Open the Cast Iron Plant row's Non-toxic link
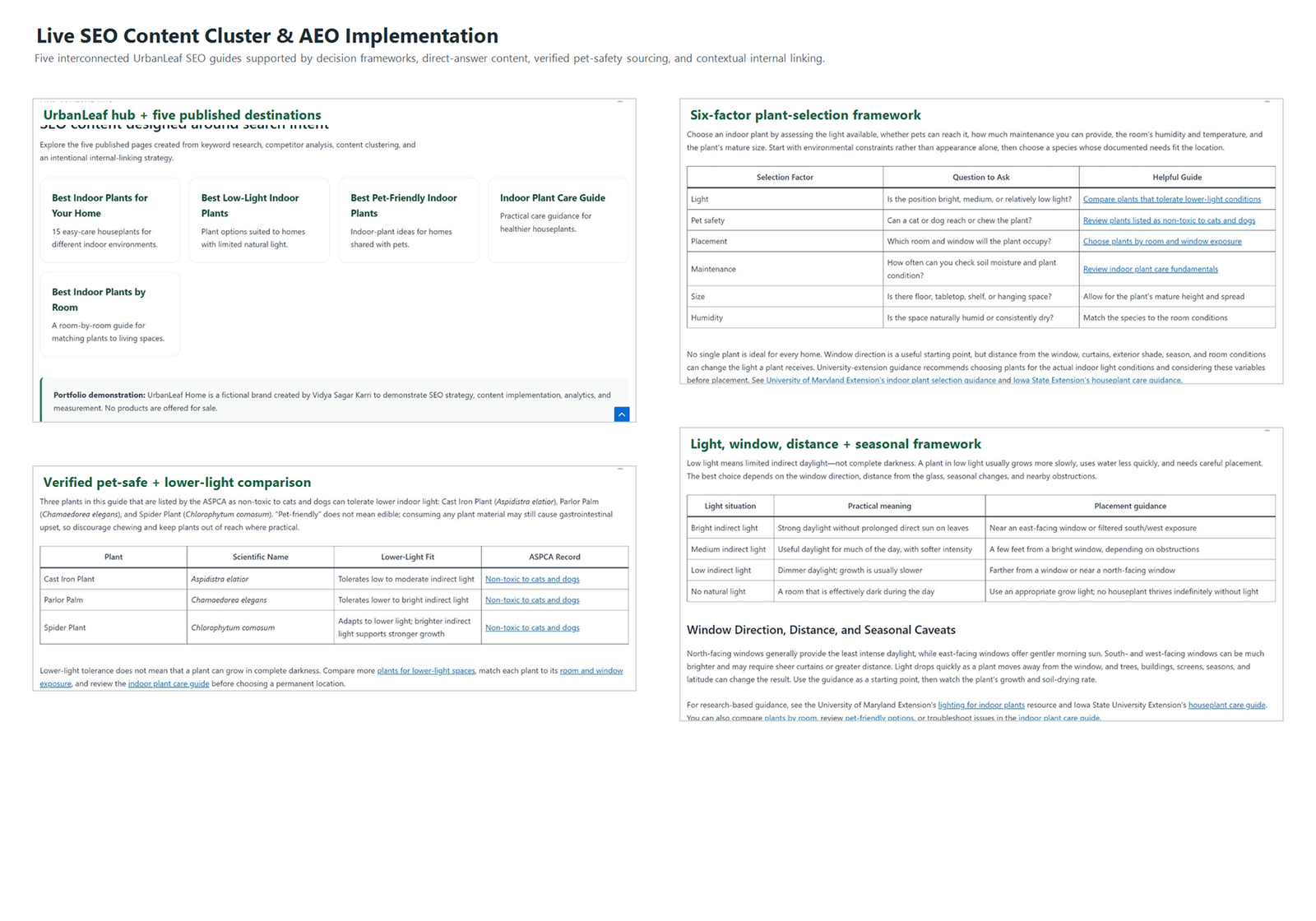This screenshot has height=921, width=1316. (532, 579)
